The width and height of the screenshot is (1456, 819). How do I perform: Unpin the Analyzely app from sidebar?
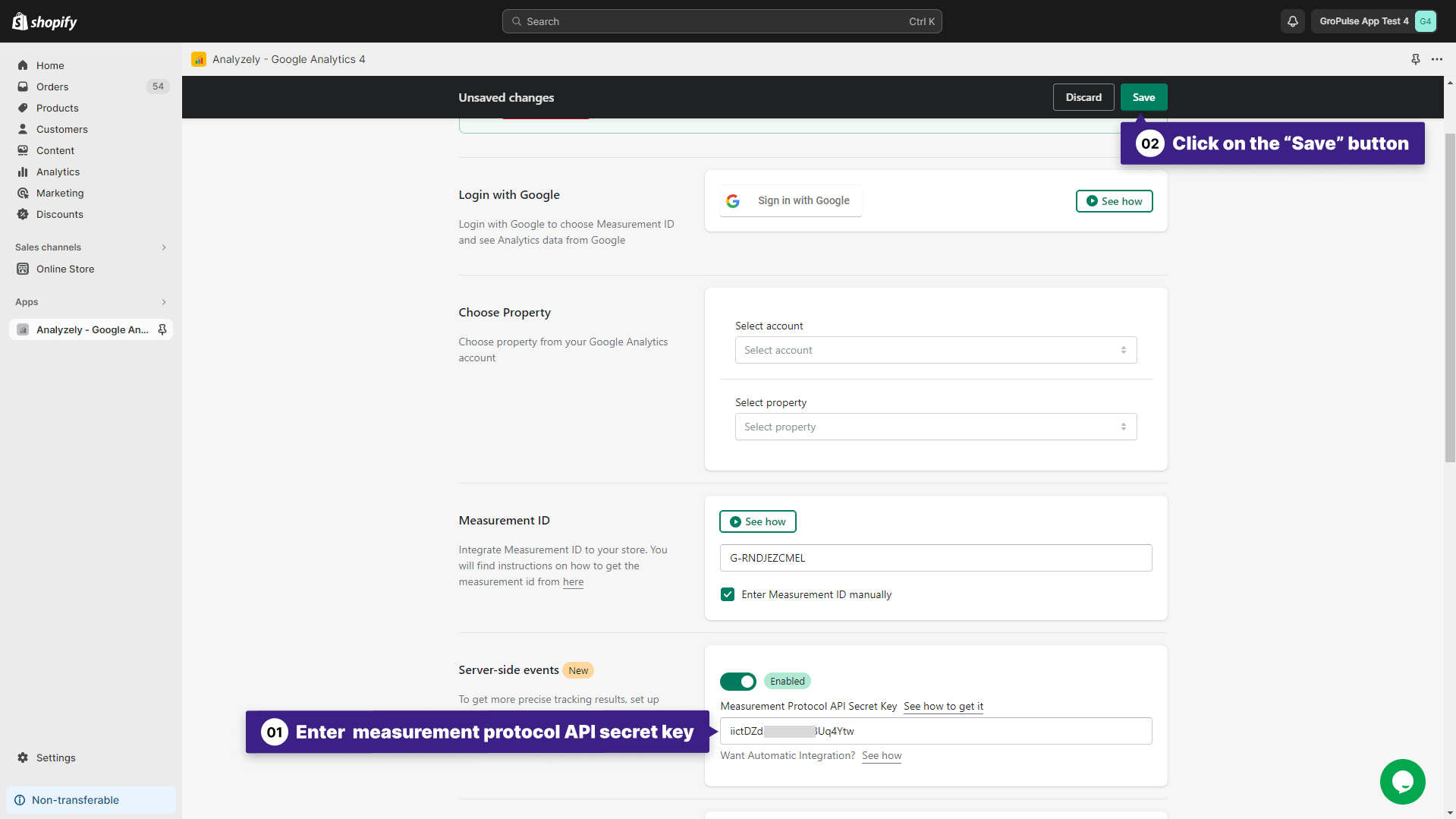(162, 329)
